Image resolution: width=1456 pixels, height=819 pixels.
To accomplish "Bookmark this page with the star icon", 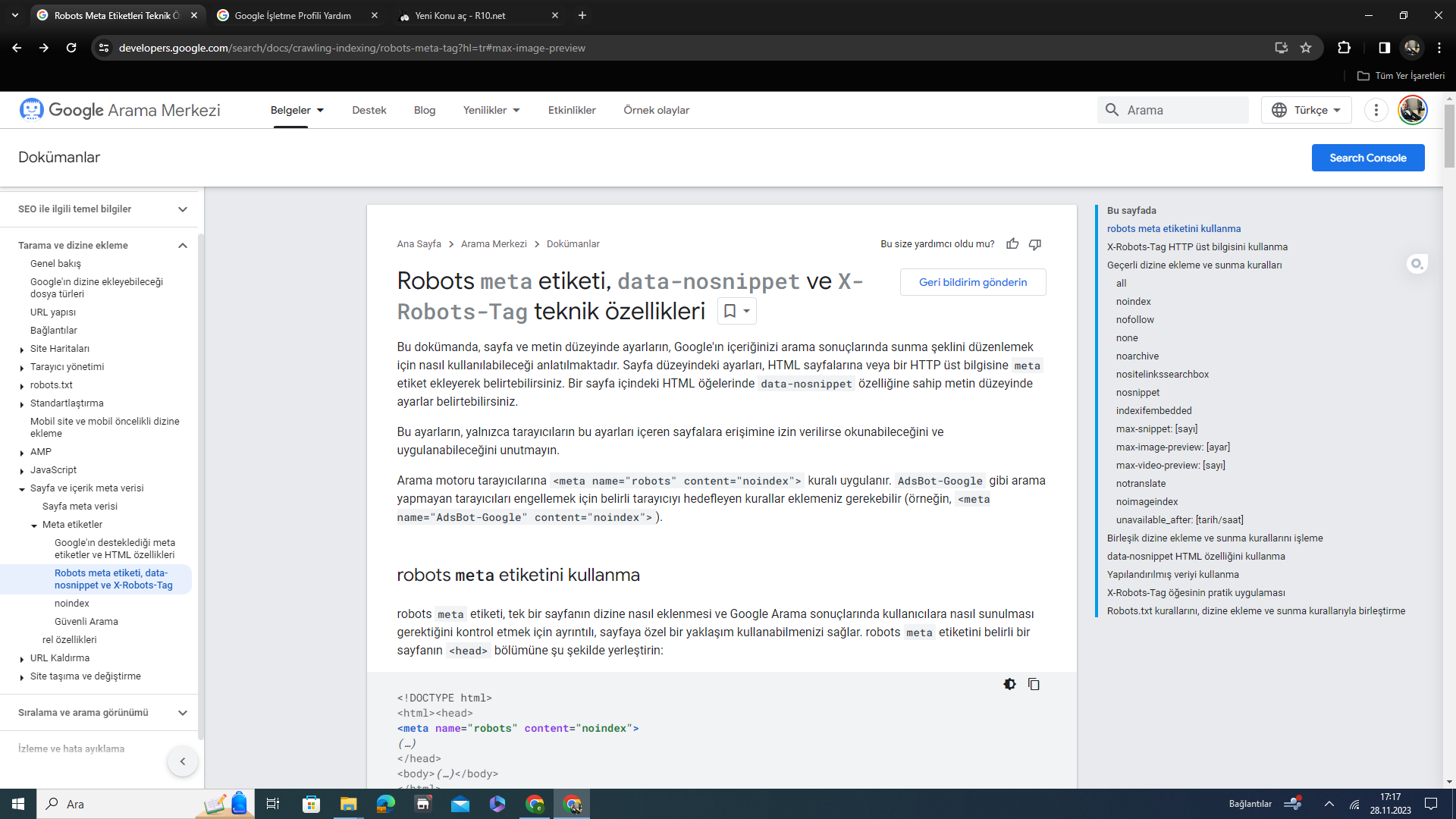I will pos(1306,48).
